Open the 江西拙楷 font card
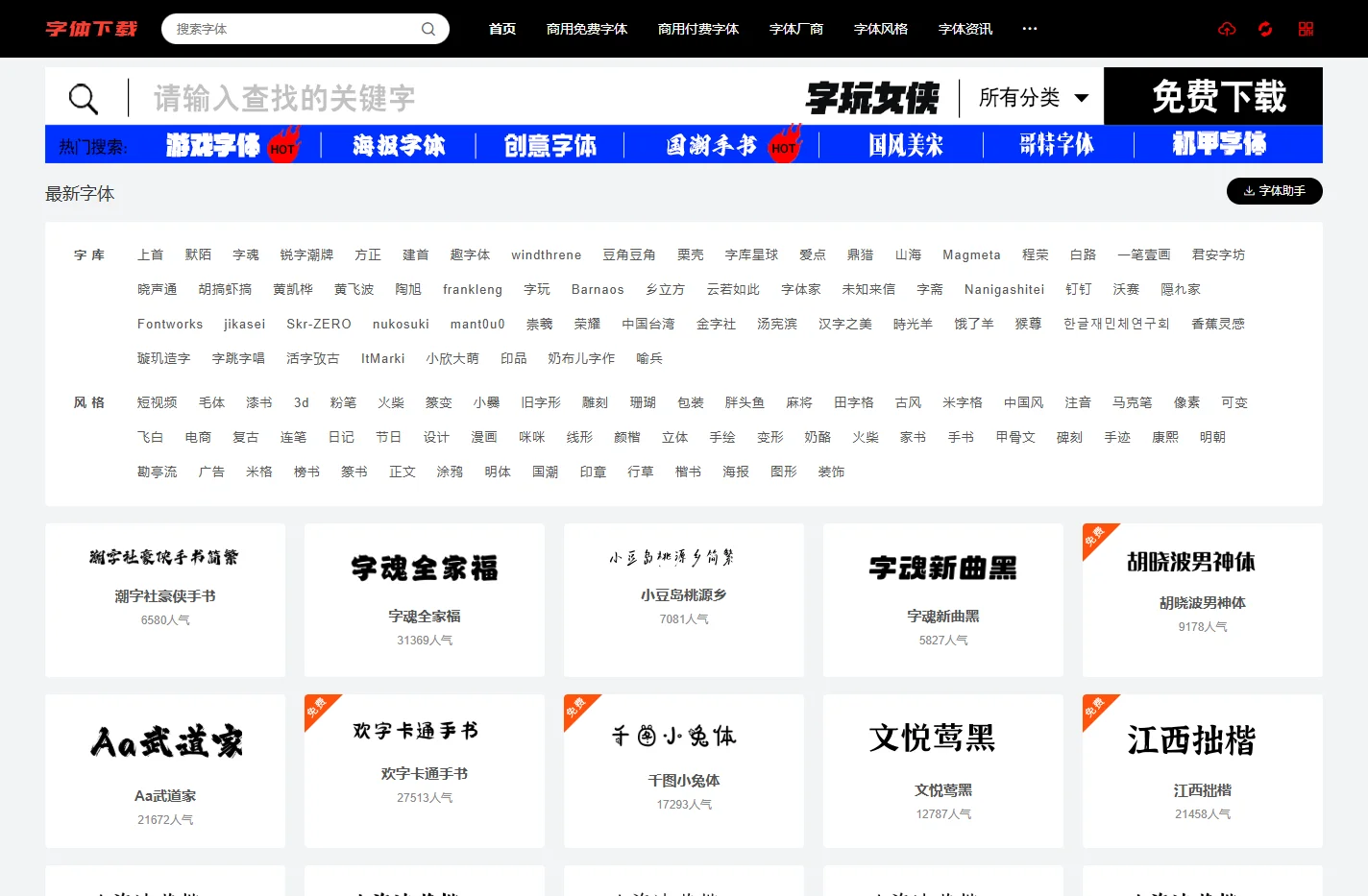The height and width of the screenshot is (896, 1368). [1203, 771]
